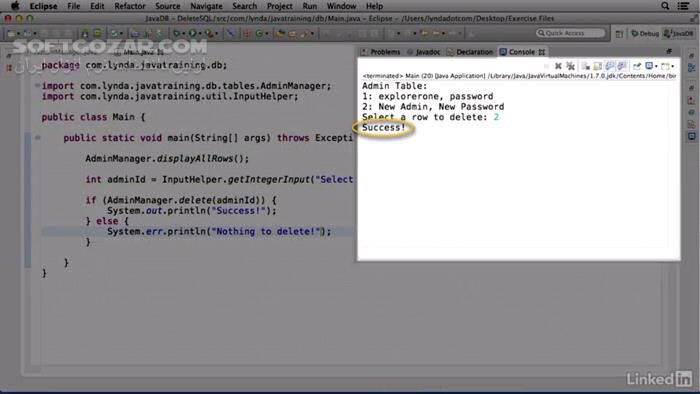The height and width of the screenshot is (394, 700).
Task: Click the Quick Access search field
Action: [570, 33]
